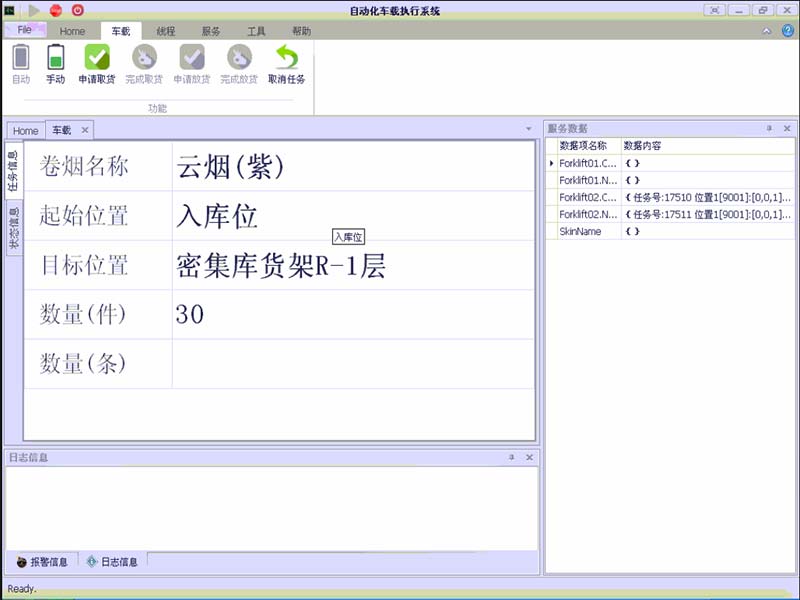Open the document tab list dropdown arrow
The width and height of the screenshot is (800, 600).
529,130
